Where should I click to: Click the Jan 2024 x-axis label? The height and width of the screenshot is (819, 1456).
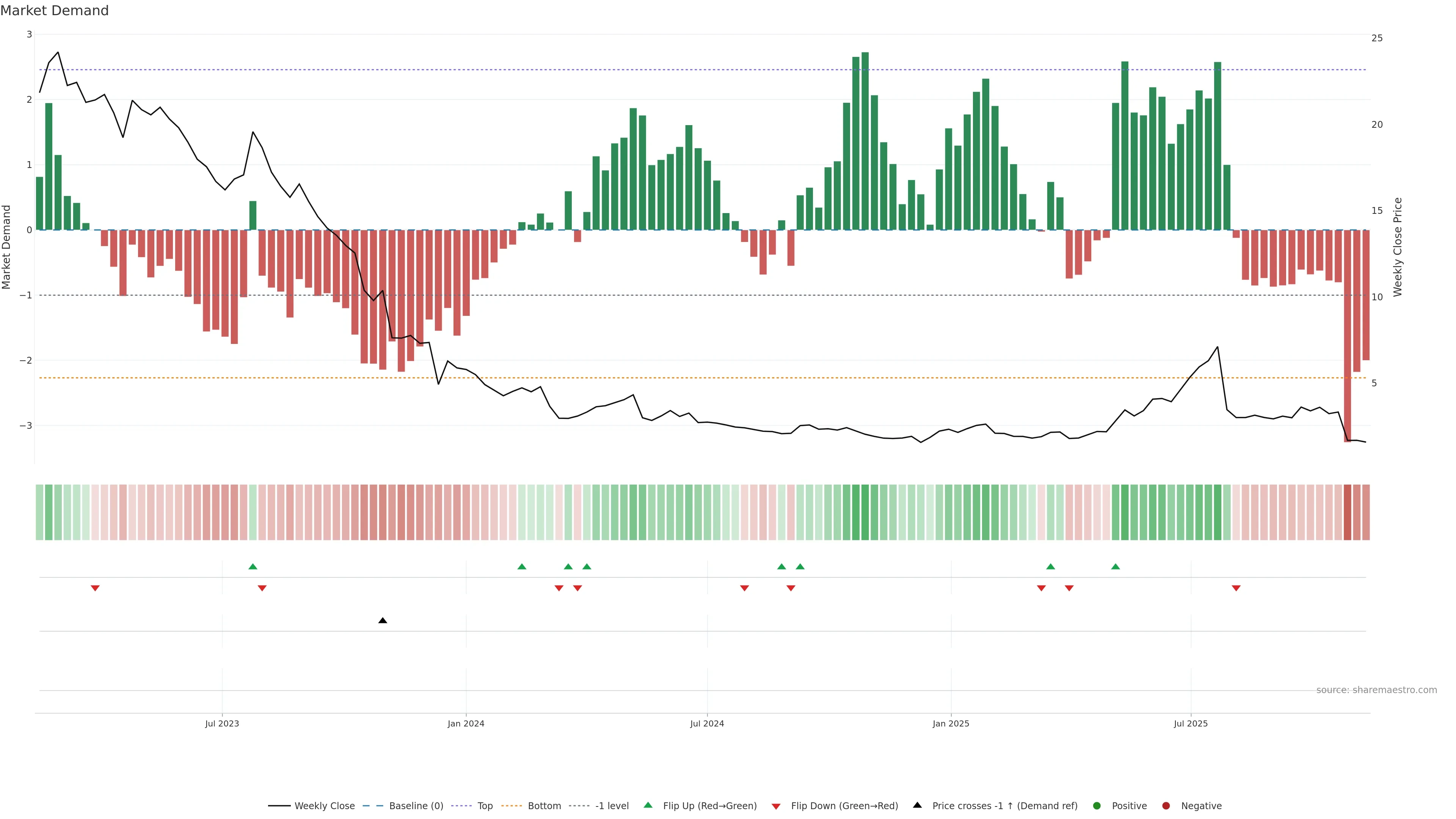[466, 723]
